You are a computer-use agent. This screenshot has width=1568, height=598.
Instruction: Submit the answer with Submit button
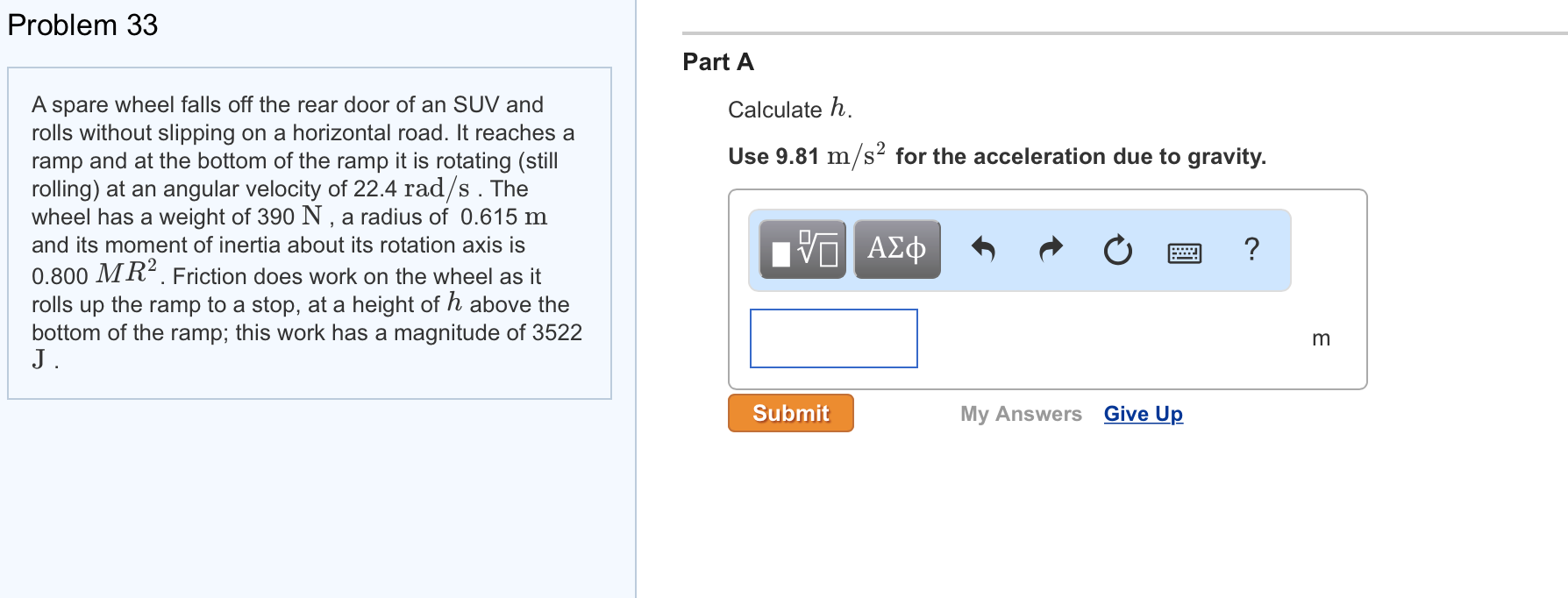[791, 413]
